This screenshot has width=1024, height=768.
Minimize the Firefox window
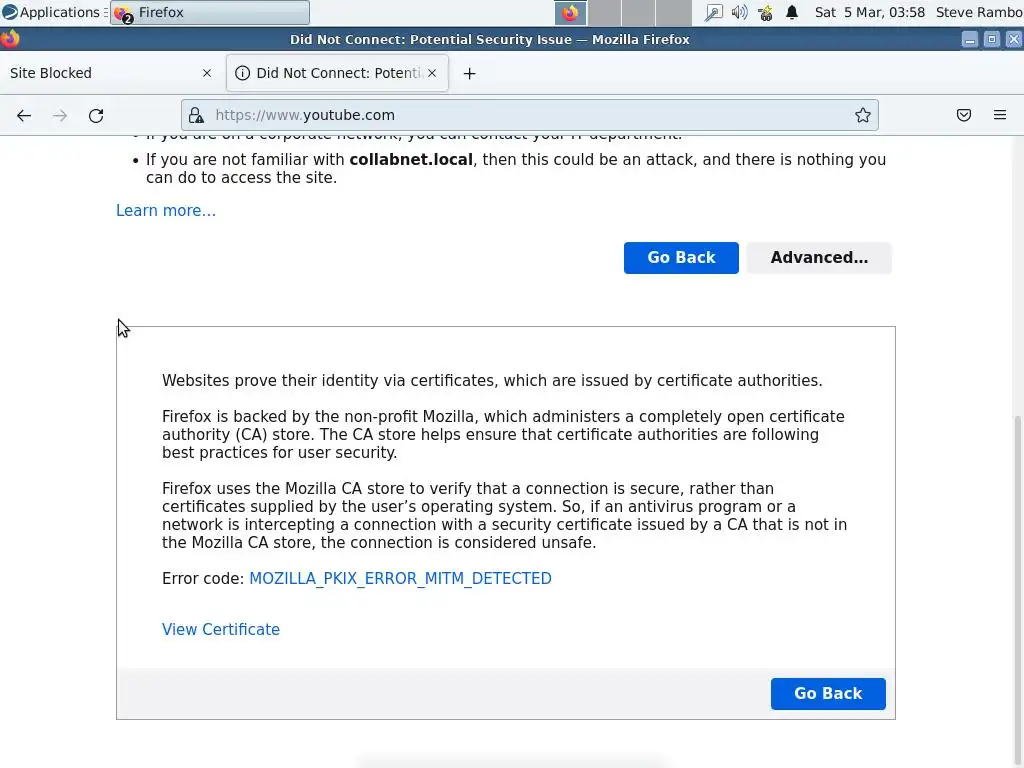970,40
